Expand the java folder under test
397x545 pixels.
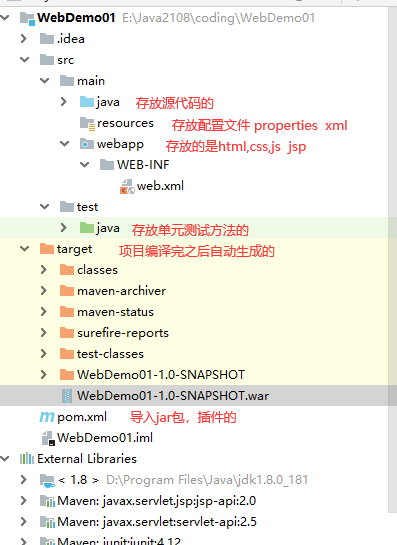[64, 227]
